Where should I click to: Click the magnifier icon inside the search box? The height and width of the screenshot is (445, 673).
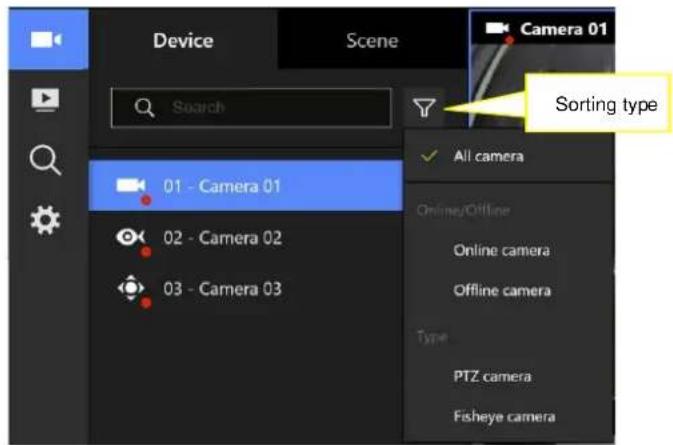(144, 108)
